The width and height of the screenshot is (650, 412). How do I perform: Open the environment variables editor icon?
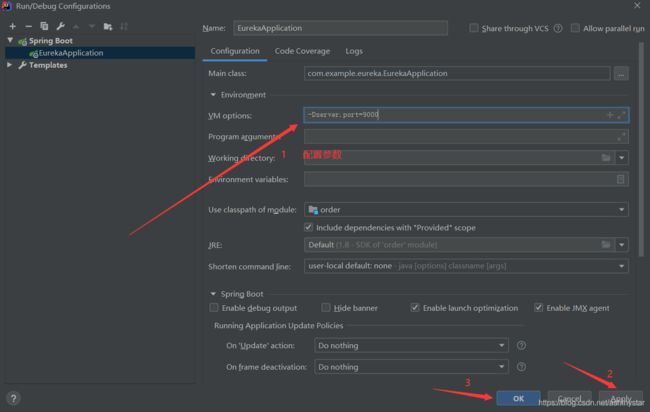pos(620,179)
